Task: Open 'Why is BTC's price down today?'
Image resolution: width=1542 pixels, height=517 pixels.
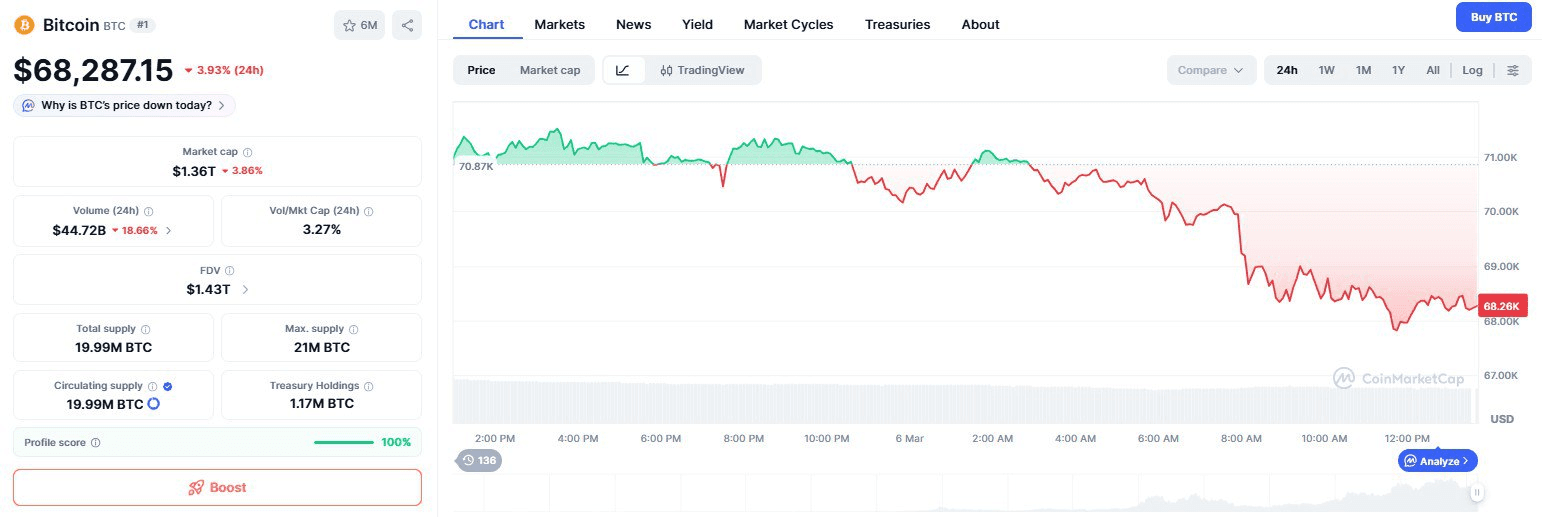Action: 125,105
